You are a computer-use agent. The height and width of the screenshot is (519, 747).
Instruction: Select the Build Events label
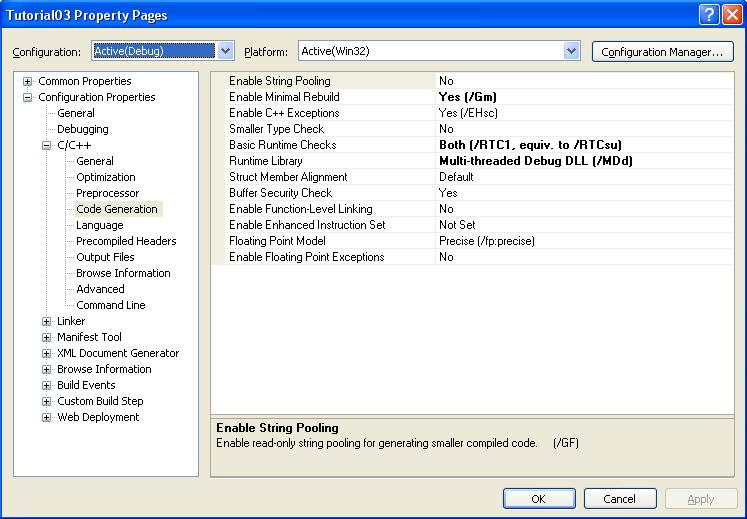point(86,385)
